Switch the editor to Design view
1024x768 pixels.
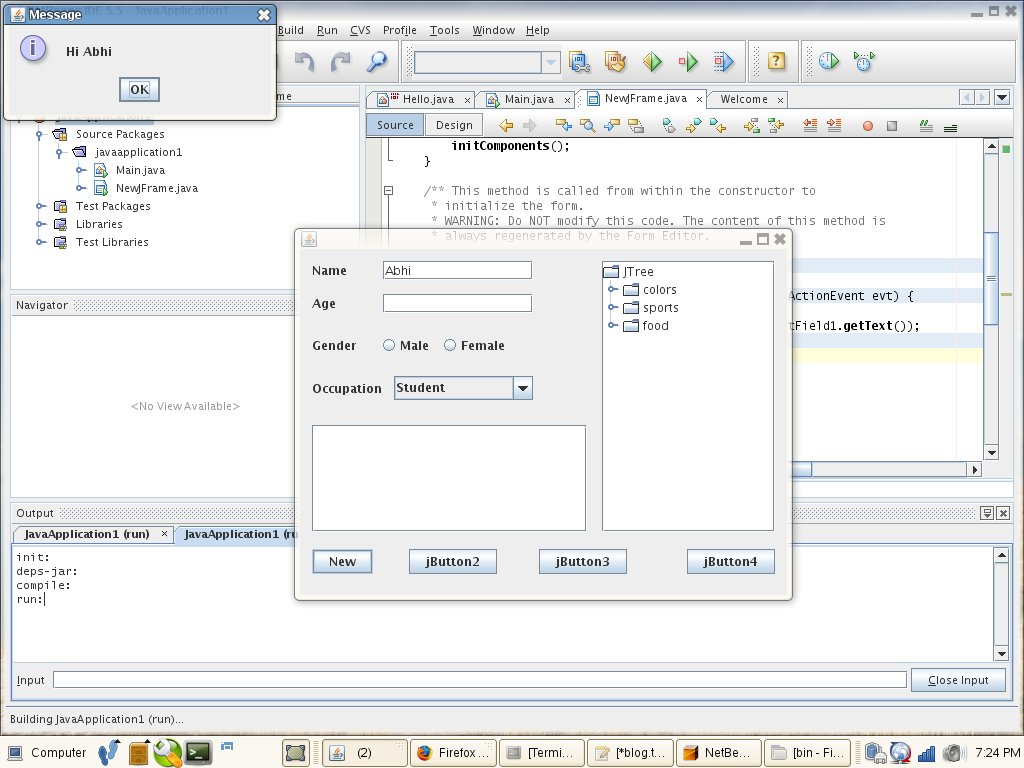pyautogui.click(x=454, y=125)
